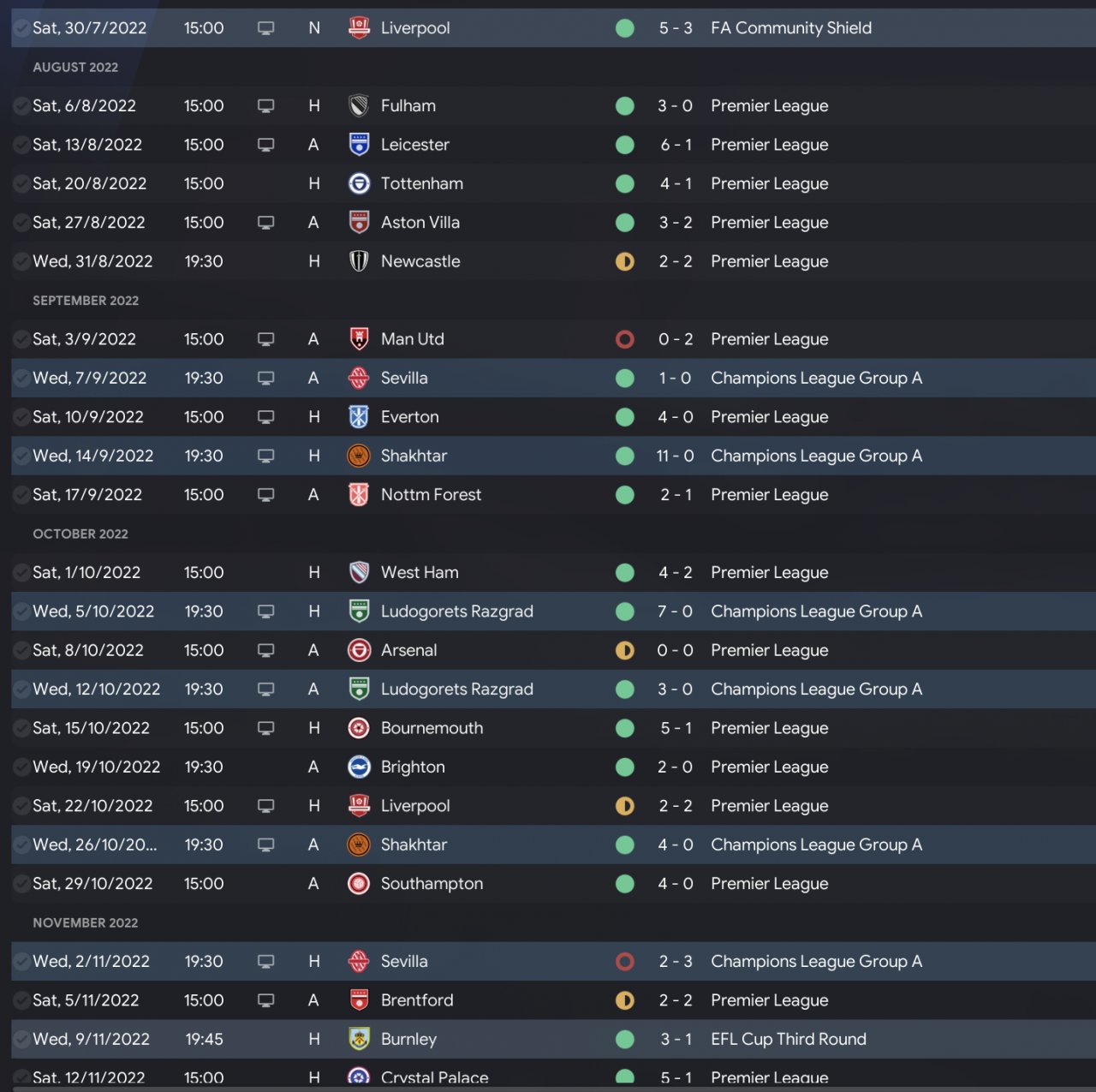Viewport: 1096px width, 1092px height.
Task: Open the Leicester team name link
Action: [x=414, y=145]
